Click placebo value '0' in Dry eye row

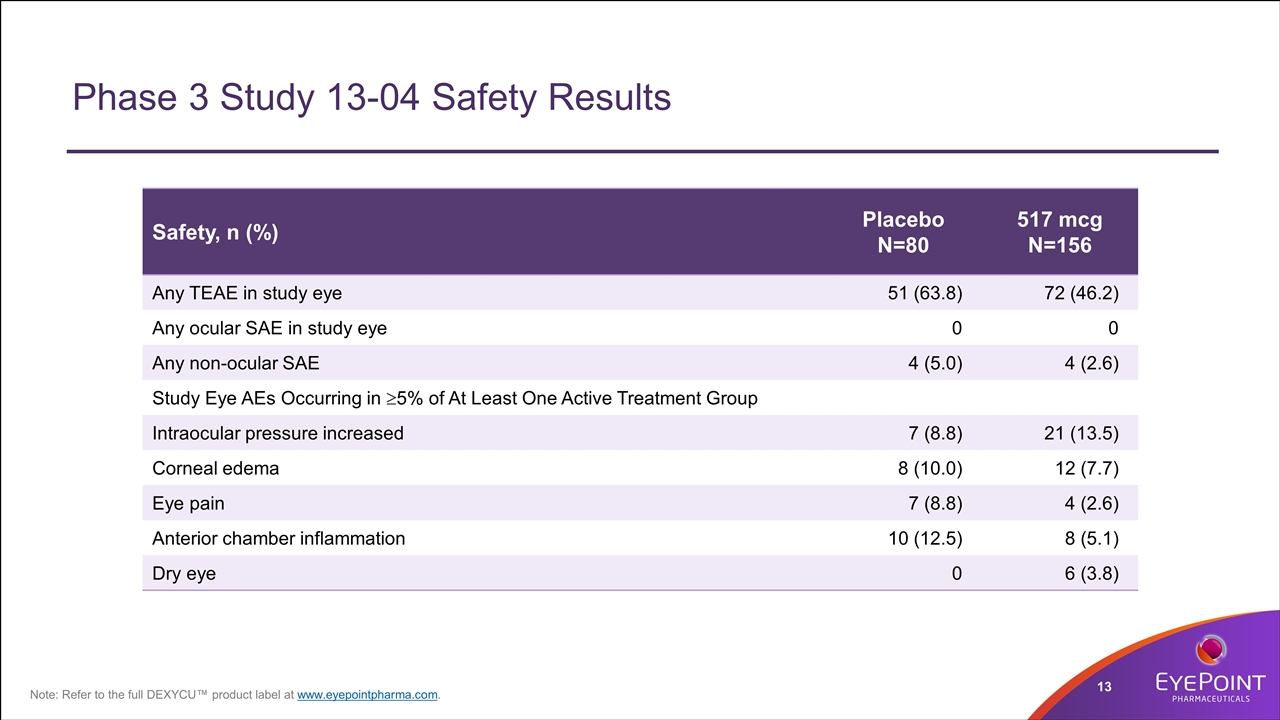click(x=957, y=573)
